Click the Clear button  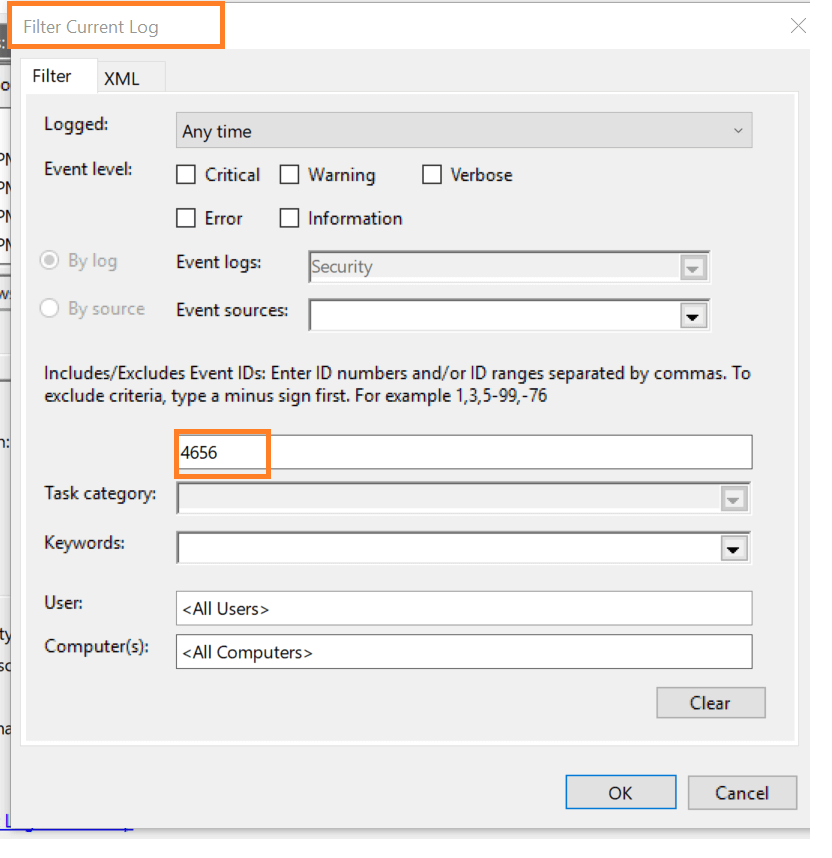click(710, 702)
